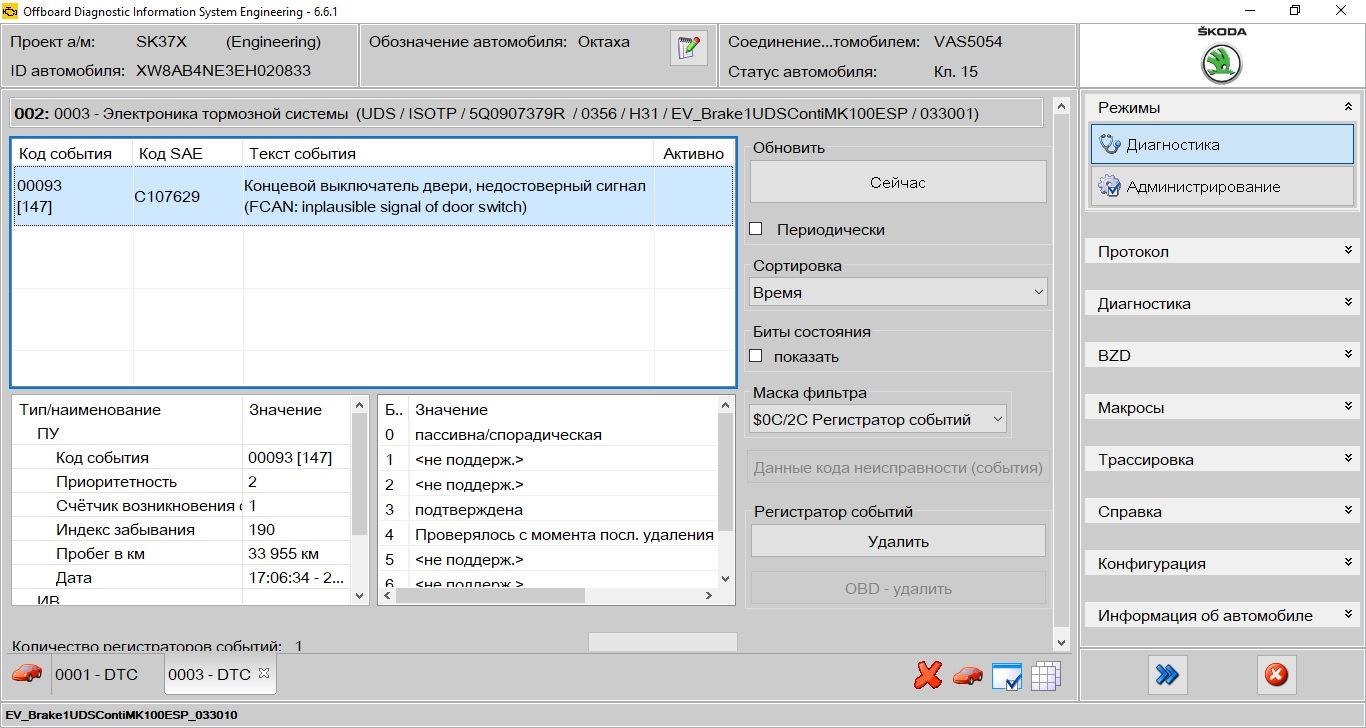The height and width of the screenshot is (728, 1366).
Task: Click the red X cancel icon in bottom toolbar
Action: (x=928, y=676)
